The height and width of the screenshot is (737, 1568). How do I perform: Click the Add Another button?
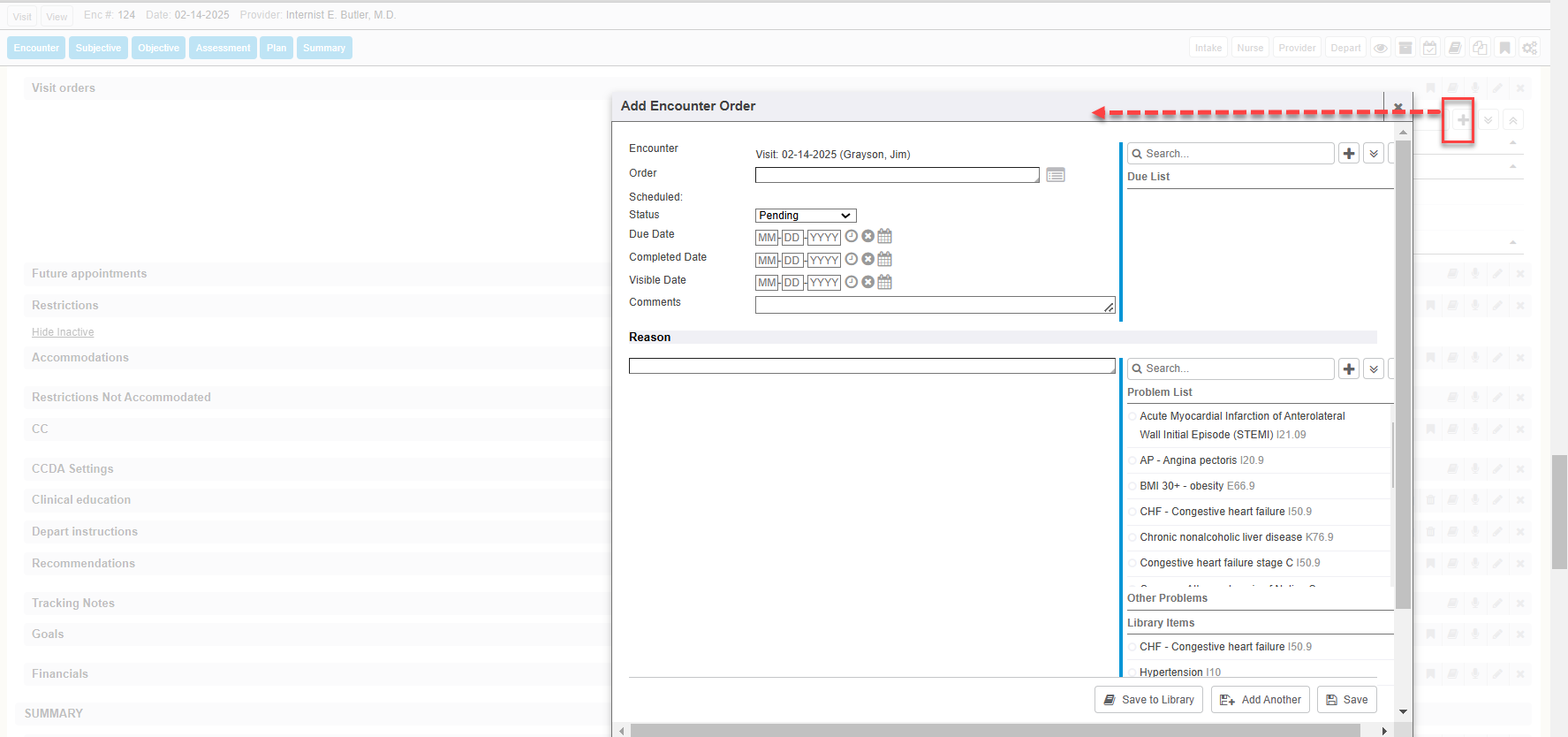click(1261, 700)
